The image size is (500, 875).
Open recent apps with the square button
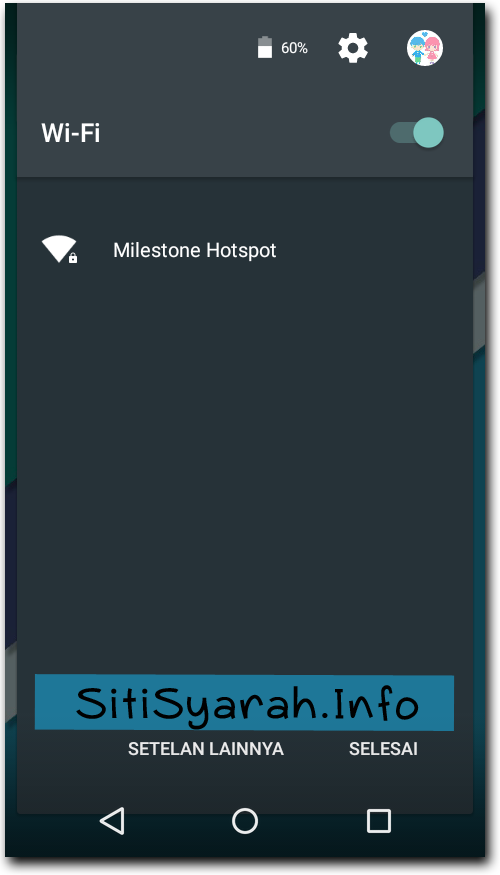(x=378, y=821)
